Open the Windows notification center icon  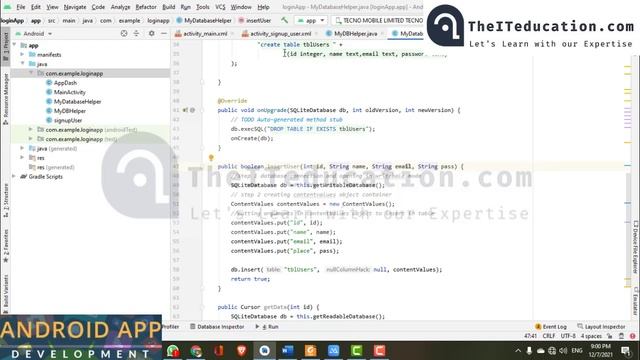625,351
